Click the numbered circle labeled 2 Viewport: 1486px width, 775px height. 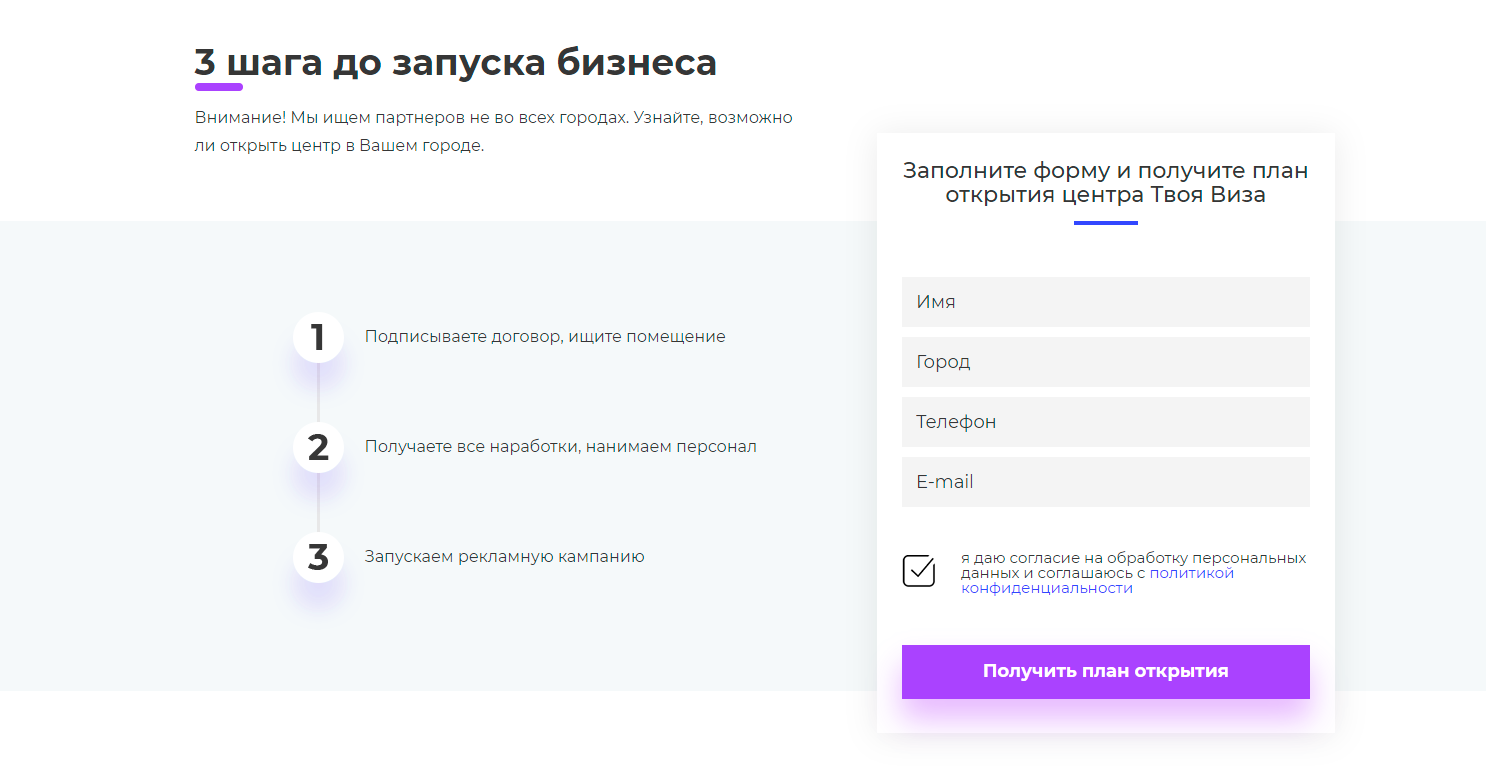[318, 447]
